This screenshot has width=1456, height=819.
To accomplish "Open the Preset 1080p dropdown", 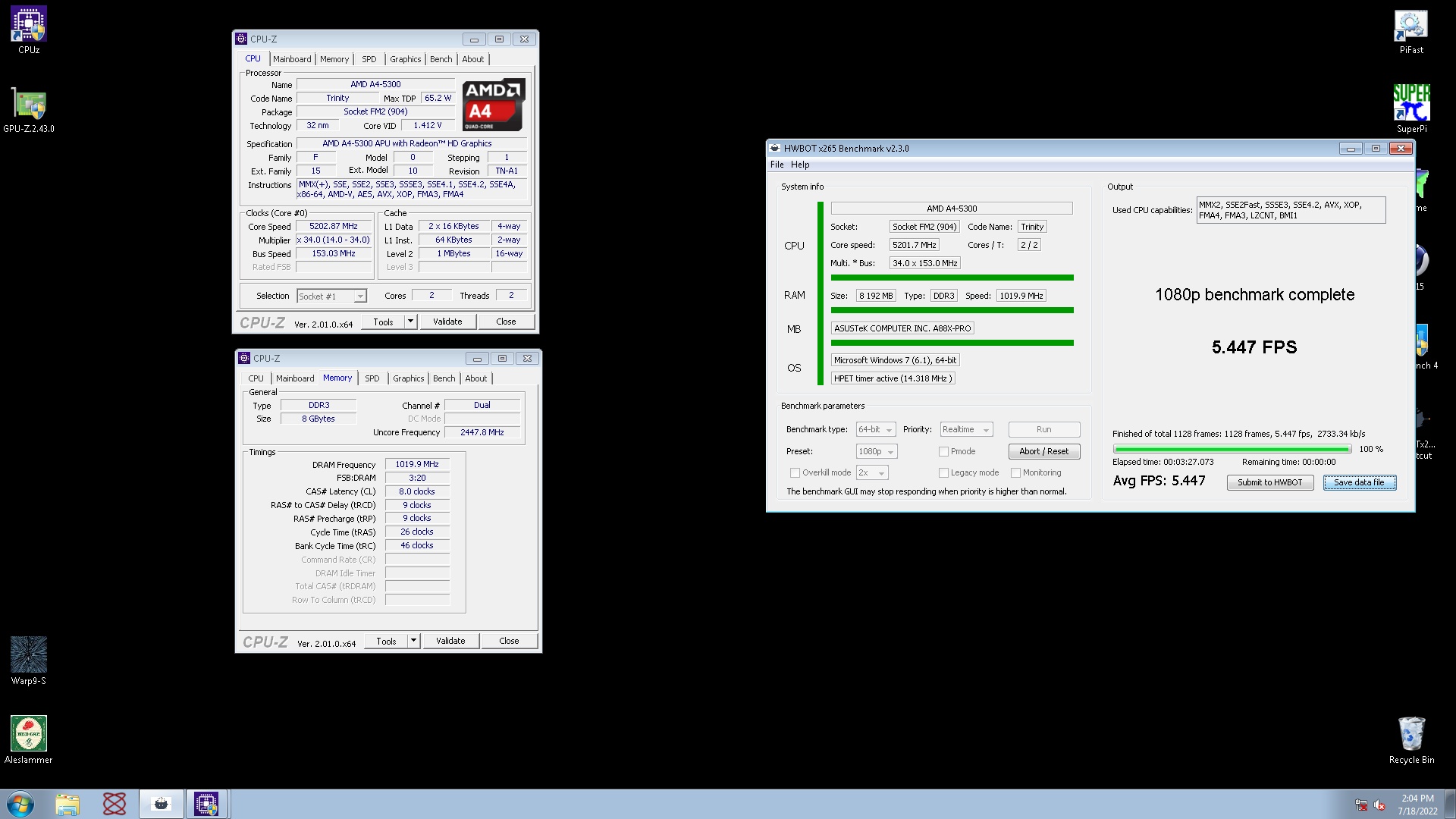I will 877,451.
